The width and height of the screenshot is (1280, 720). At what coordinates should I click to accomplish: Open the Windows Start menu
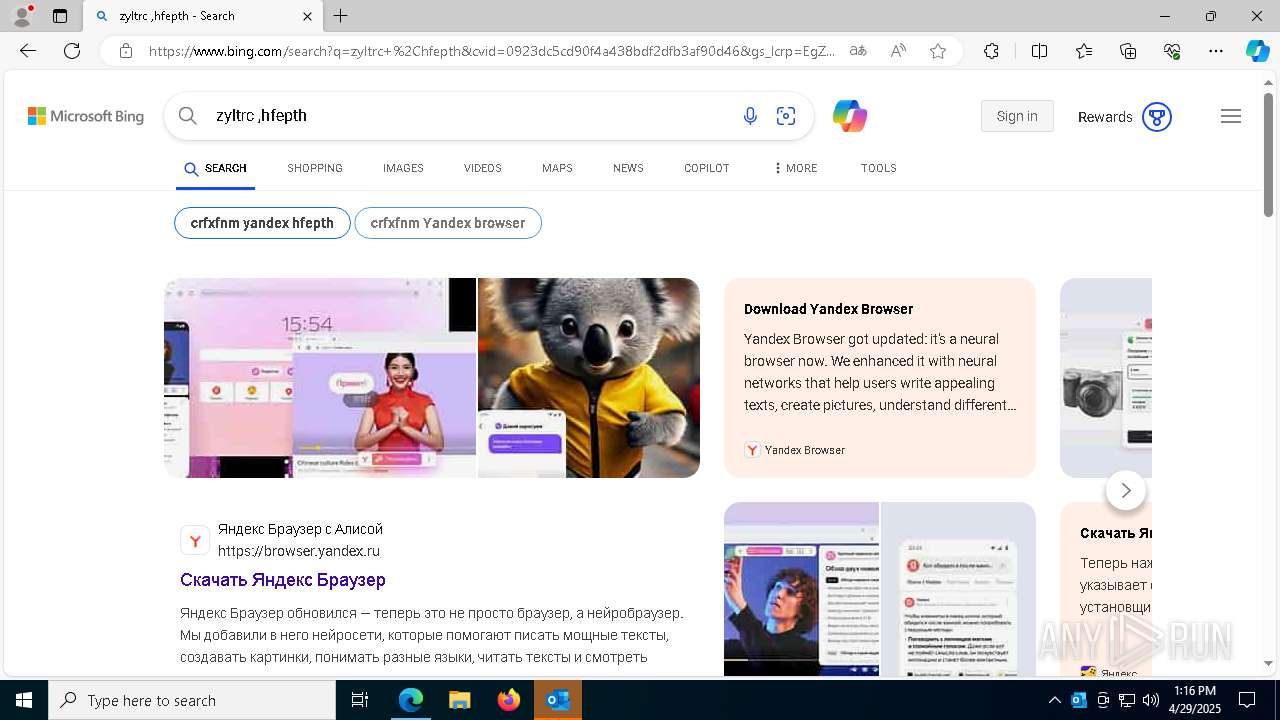(24, 700)
